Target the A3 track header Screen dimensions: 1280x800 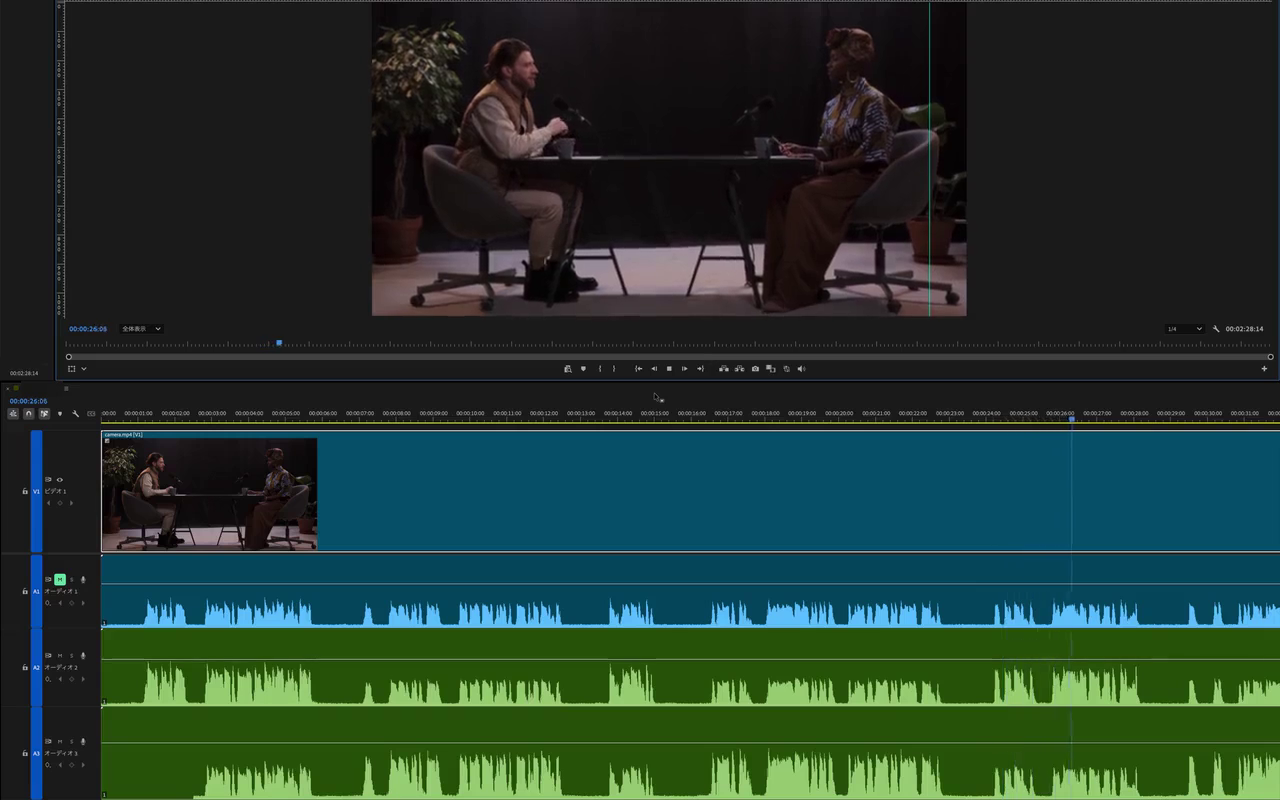[37, 753]
